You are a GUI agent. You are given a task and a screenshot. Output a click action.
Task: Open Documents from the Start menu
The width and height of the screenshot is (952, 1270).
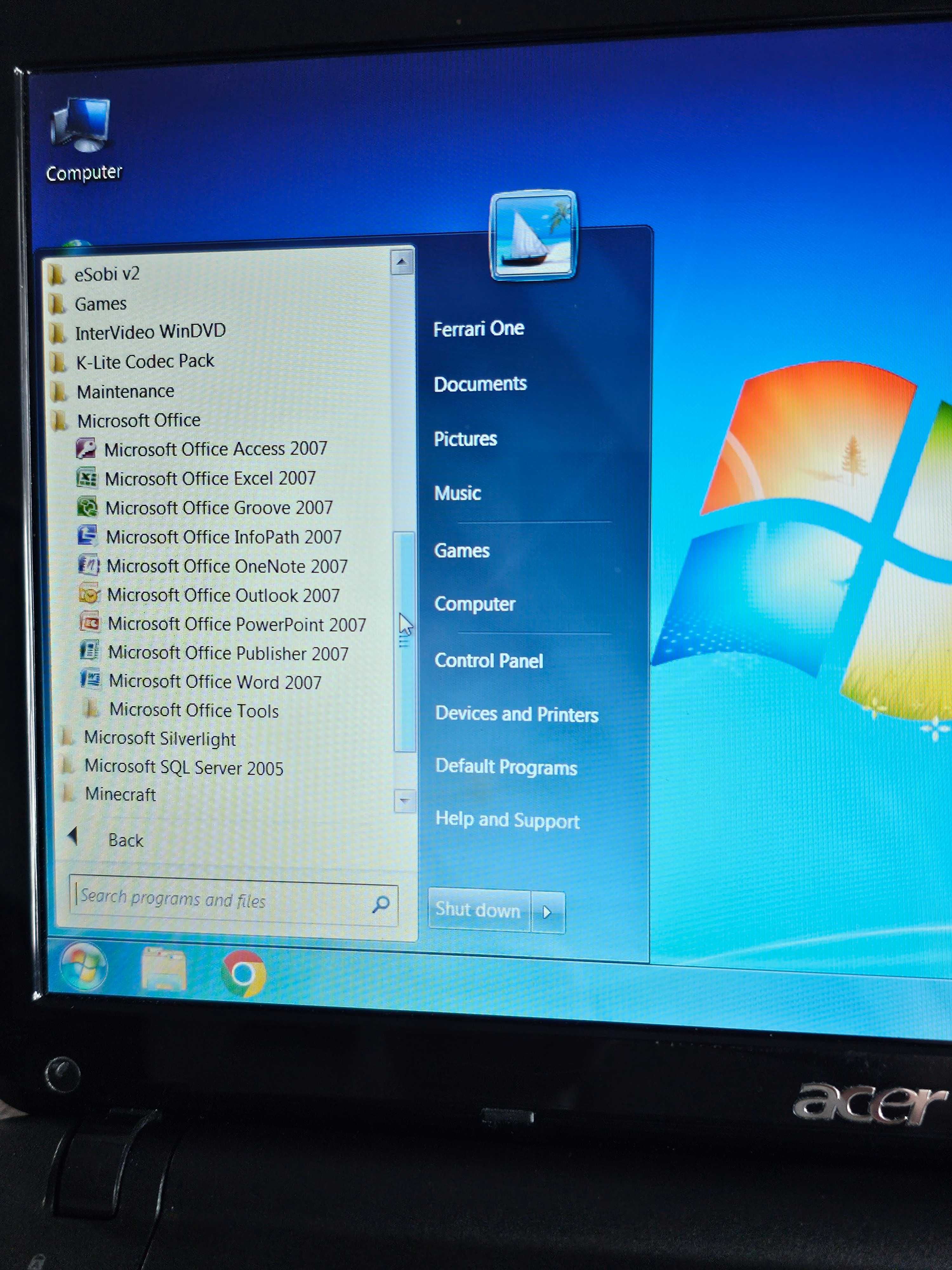coord(480,384)
